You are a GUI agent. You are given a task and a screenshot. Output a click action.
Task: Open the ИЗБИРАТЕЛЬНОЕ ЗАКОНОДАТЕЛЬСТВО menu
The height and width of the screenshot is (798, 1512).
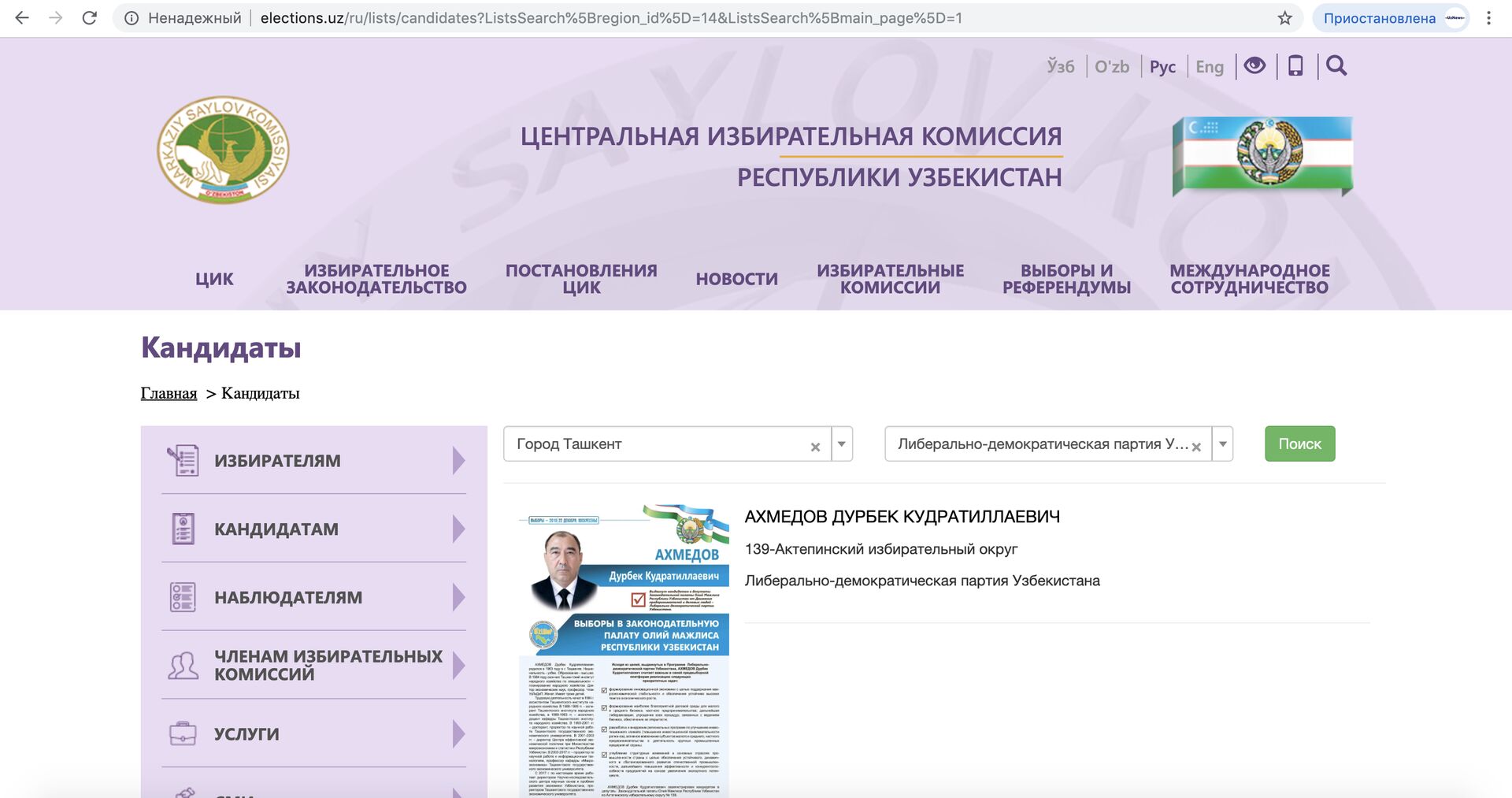point(376,279)
